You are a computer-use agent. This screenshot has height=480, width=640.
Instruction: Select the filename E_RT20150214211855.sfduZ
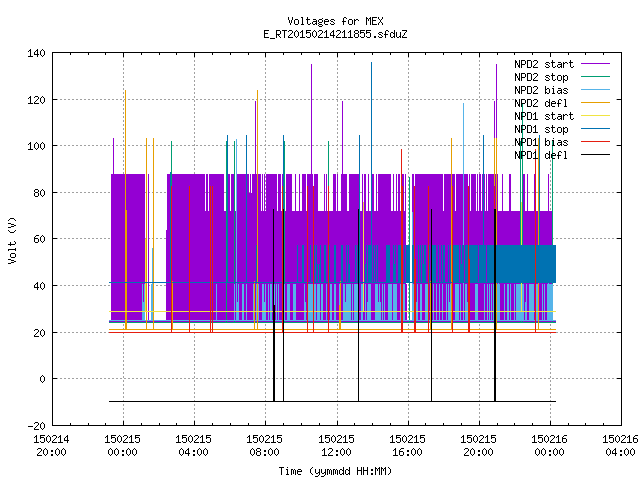click(335, 34)
